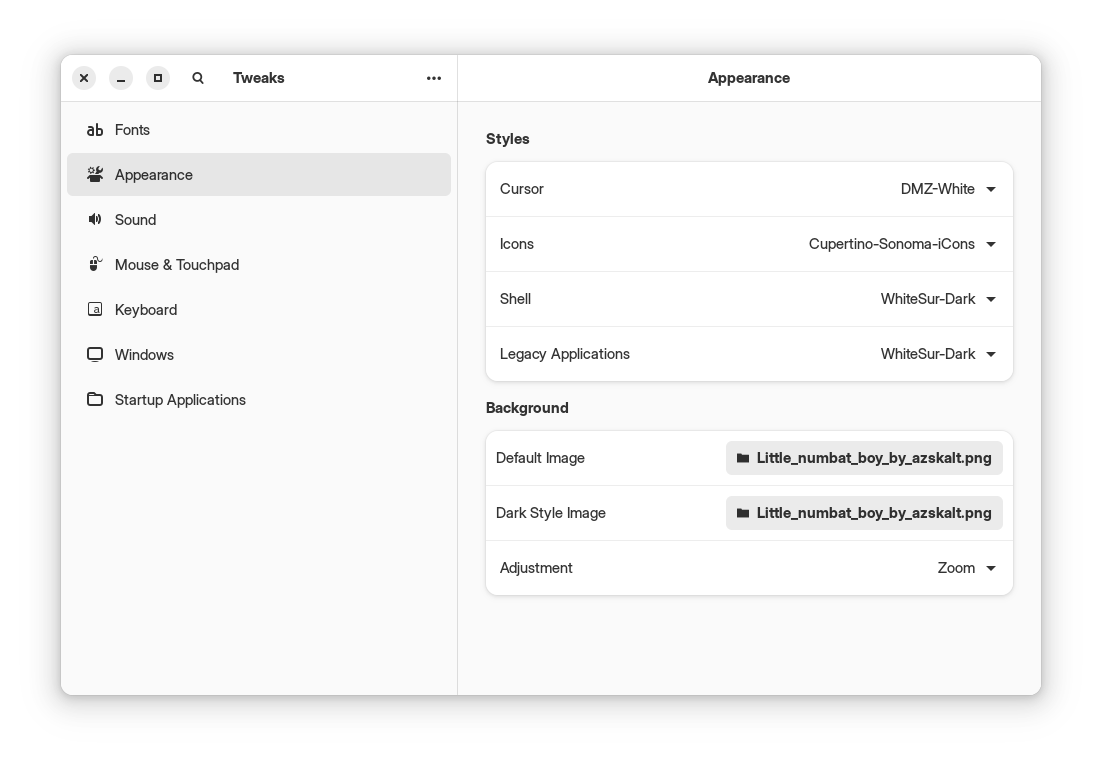Screen dimensions: 1102x762
Task: Click the Keyboard sidebar icon
Action: pos(95,309)
